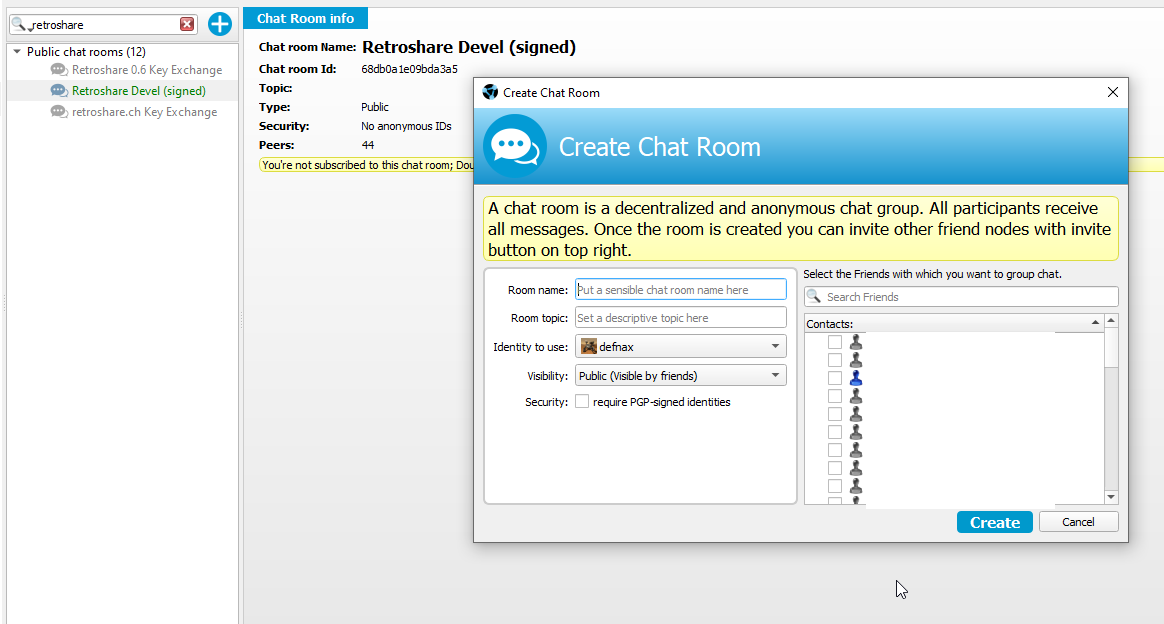Image resolution: width=1164 pixels, height=624 pixels.
Task: Enable require PGP-signed identities checkbox
Action: click(582, 401)
